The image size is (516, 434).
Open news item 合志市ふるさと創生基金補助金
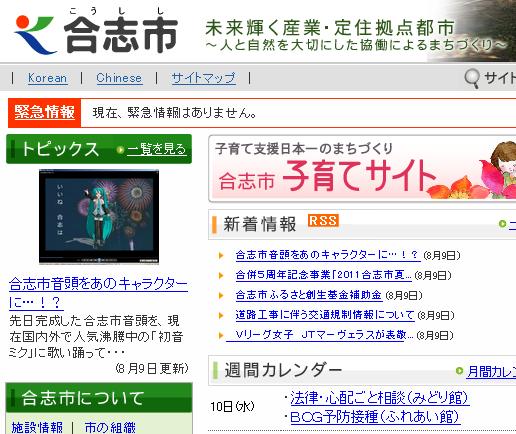(309, 295)
